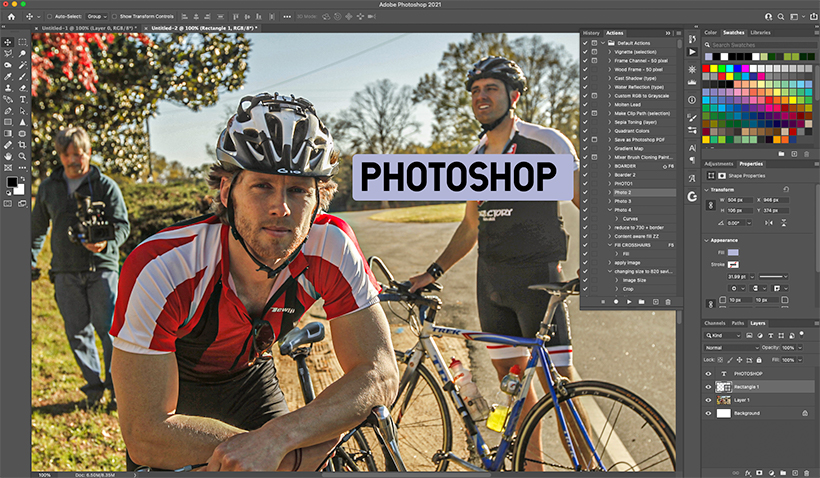Click the Fill color swatch in Appearance
Viewport: 820px width, 478px height.
point(733,252)
